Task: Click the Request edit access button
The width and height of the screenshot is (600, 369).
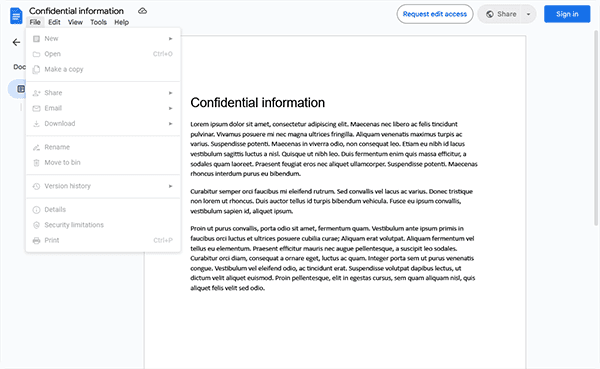Action: (x=435, y=14)
